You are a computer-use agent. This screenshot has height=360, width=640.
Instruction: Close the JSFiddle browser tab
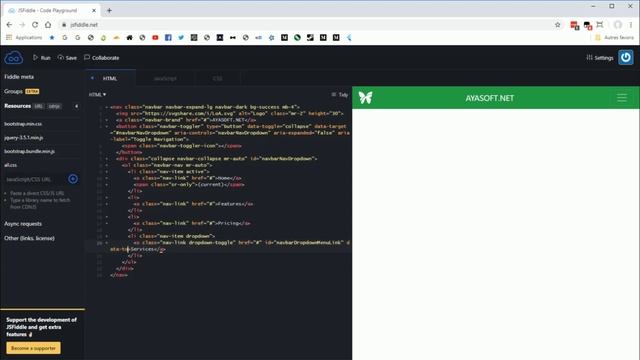94,11
